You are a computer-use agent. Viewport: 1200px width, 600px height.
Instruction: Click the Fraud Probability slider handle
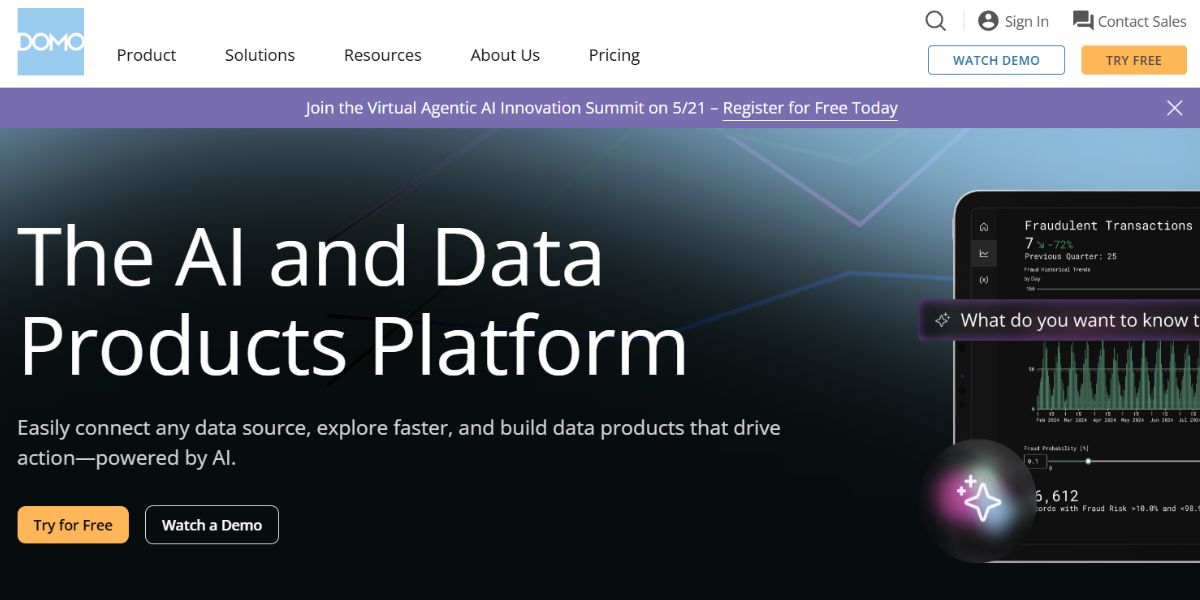tap(1088, 461)
